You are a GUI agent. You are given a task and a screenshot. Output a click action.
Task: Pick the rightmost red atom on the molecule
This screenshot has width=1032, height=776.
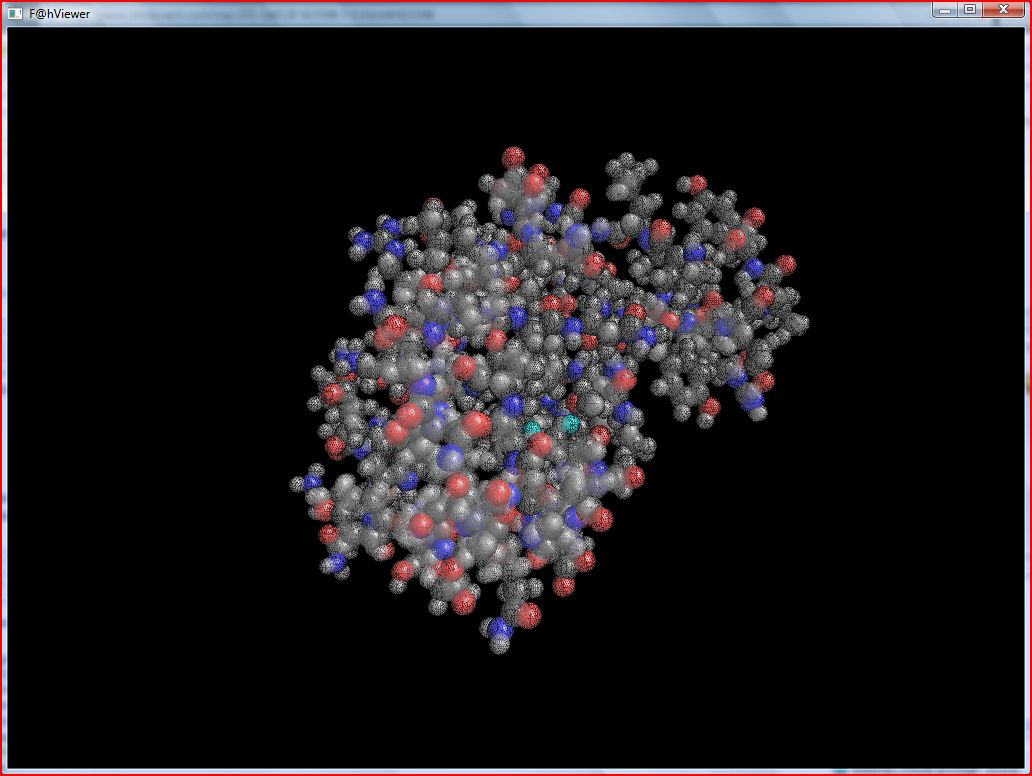pyautogui.click(x=786, y=264)
